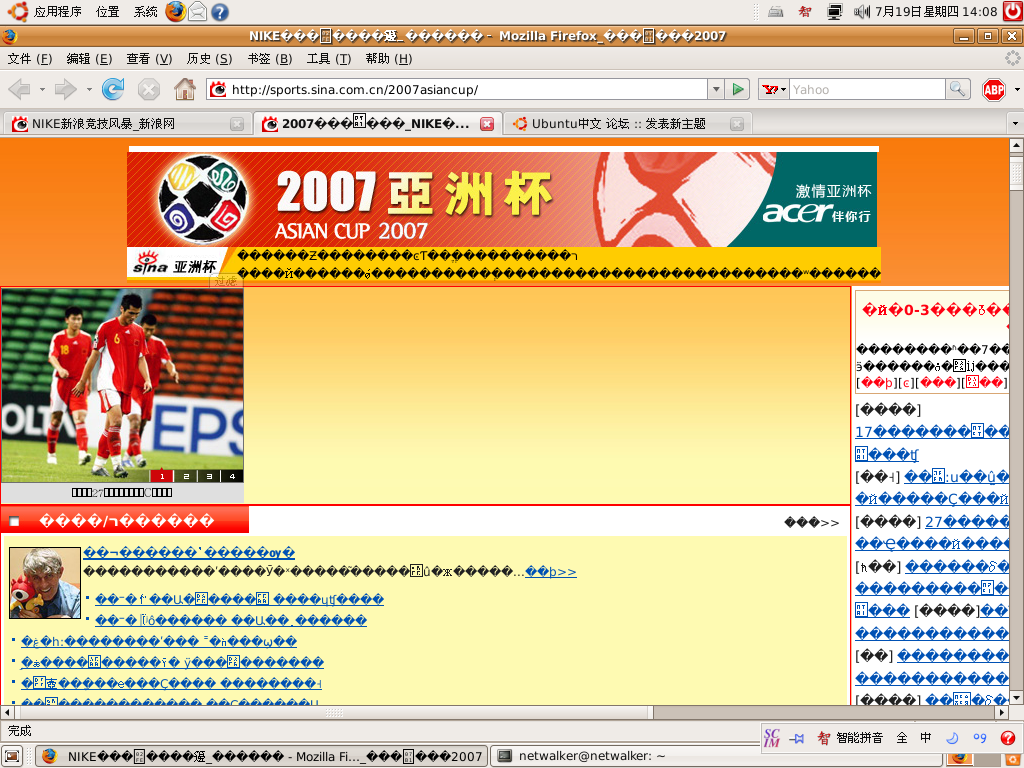1024x768 pixels.
Task: Open SCIM help via the red question mark
Action: [x=1008, y=738]
